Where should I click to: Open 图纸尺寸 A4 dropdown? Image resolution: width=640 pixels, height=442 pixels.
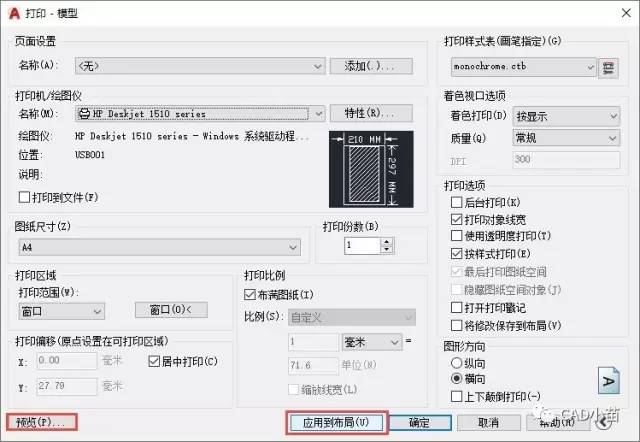coord(160,247)
